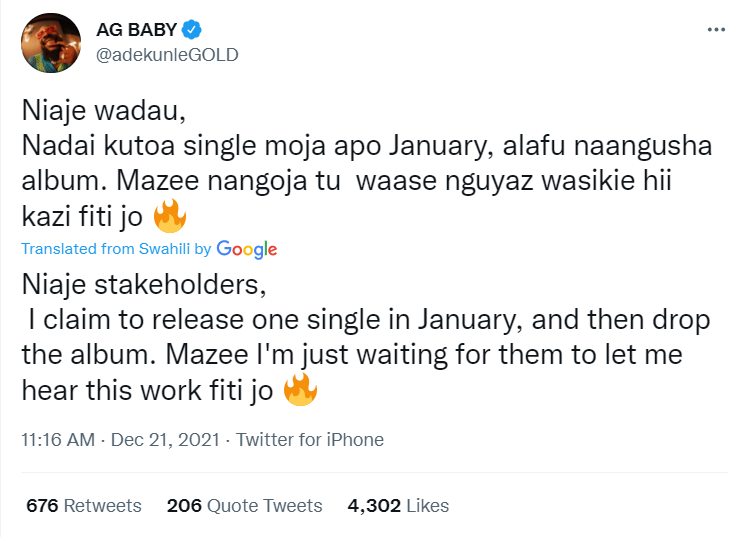Open AG BABY's profile picture
Image resolution: width=740 pixels, height=537 pixels.
pyautogui.click(x=51, y=43)
